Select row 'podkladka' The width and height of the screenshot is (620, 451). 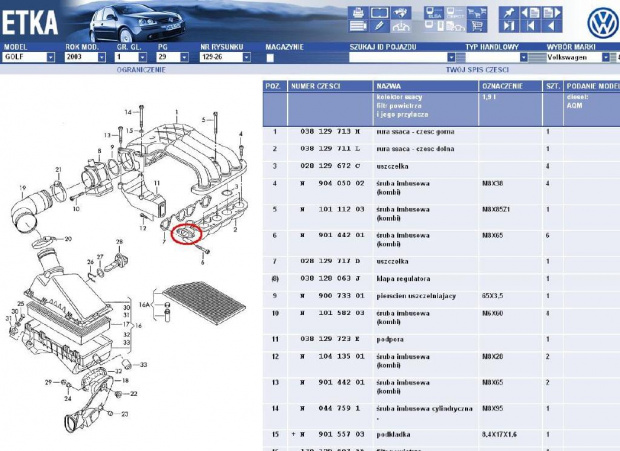coord(393,434)
